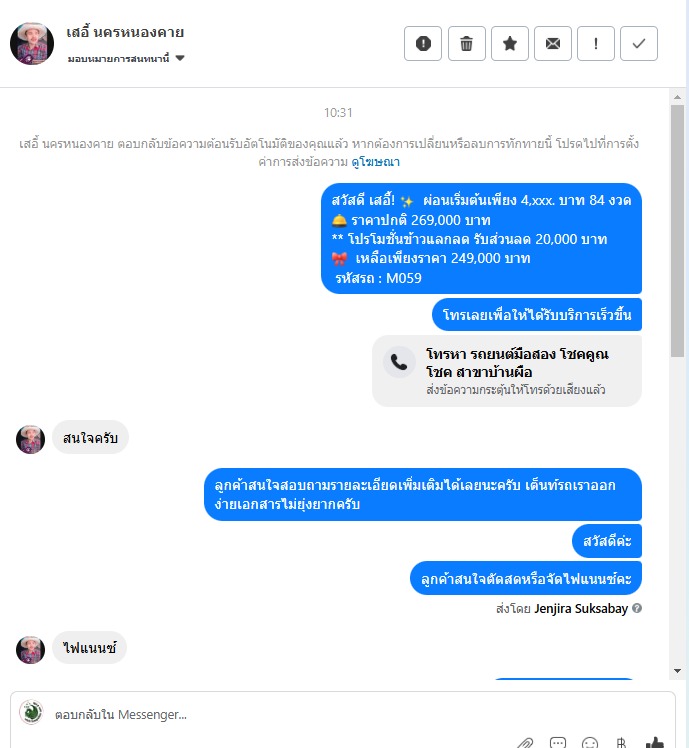This screenshot has width=689, height=748.
Task: Open เสอื้ นครหนองคาย profile picture in header
Action: 32,43
